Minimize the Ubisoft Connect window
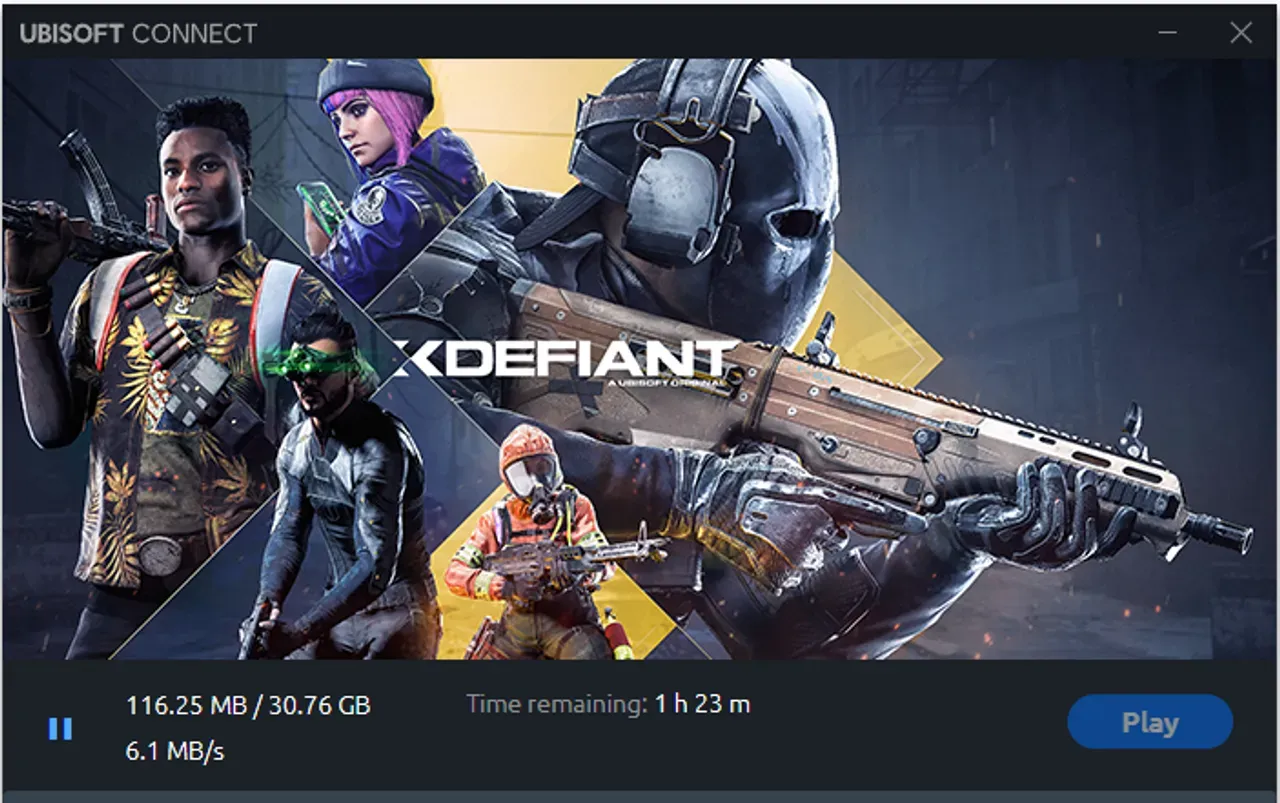1280x803 pixels. click(1167, 33)
